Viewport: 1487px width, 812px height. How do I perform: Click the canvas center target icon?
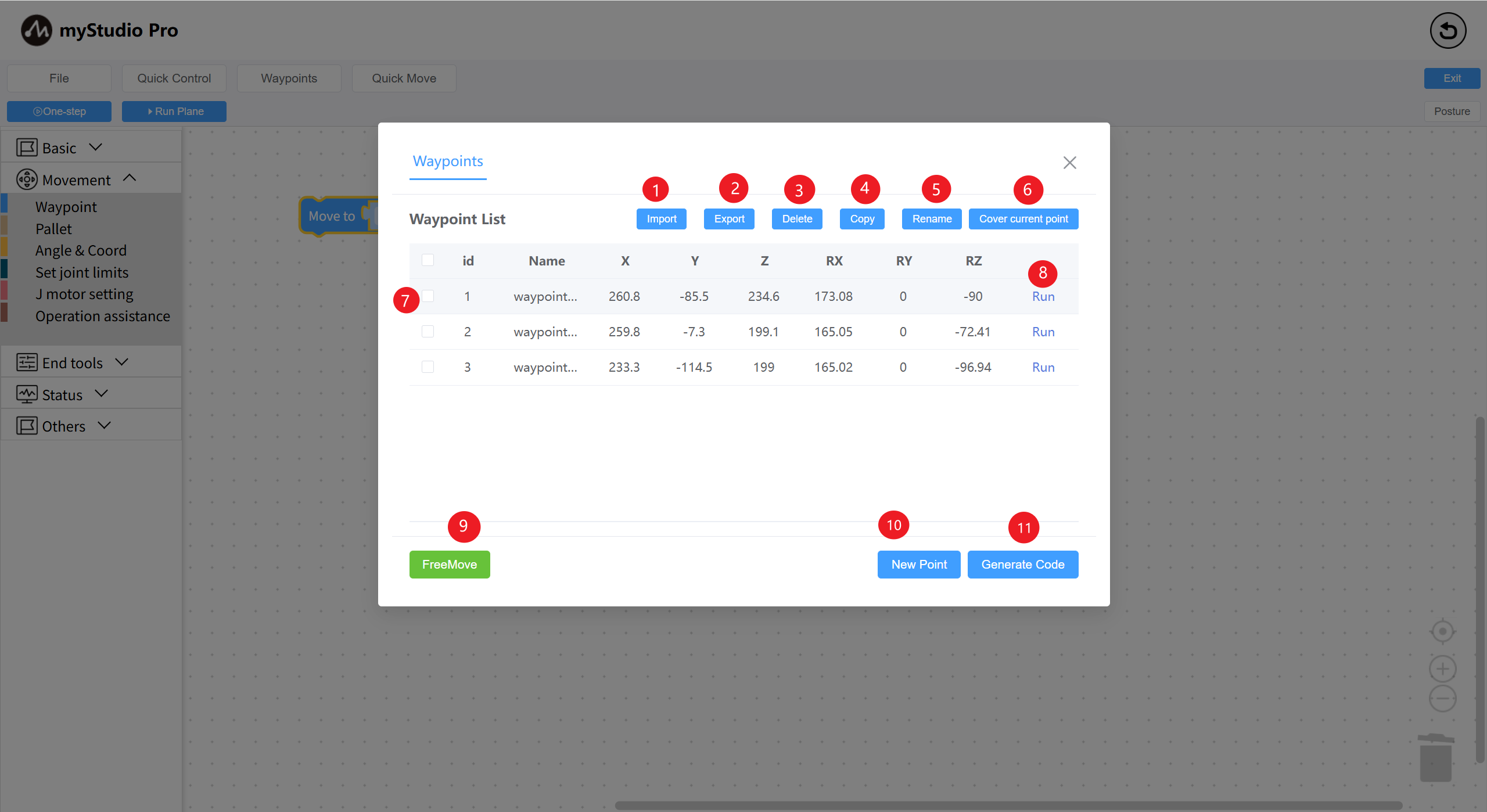pos(1442,631)
